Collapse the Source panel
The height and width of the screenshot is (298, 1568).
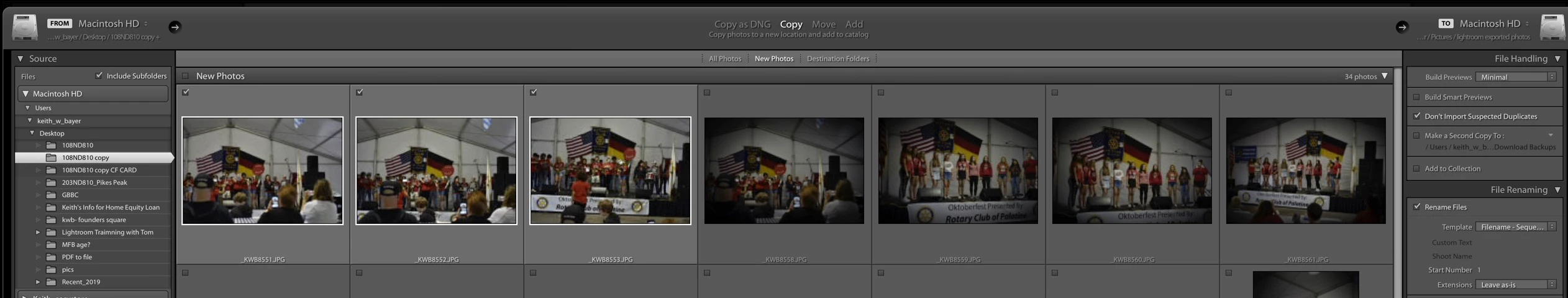coord(21,58)
